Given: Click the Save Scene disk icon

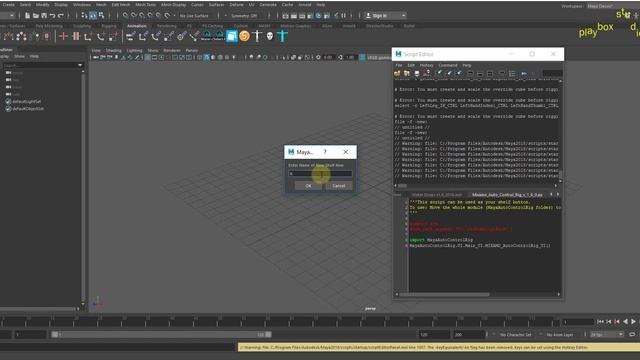Looking at the screenshot, I should [44, 16].
